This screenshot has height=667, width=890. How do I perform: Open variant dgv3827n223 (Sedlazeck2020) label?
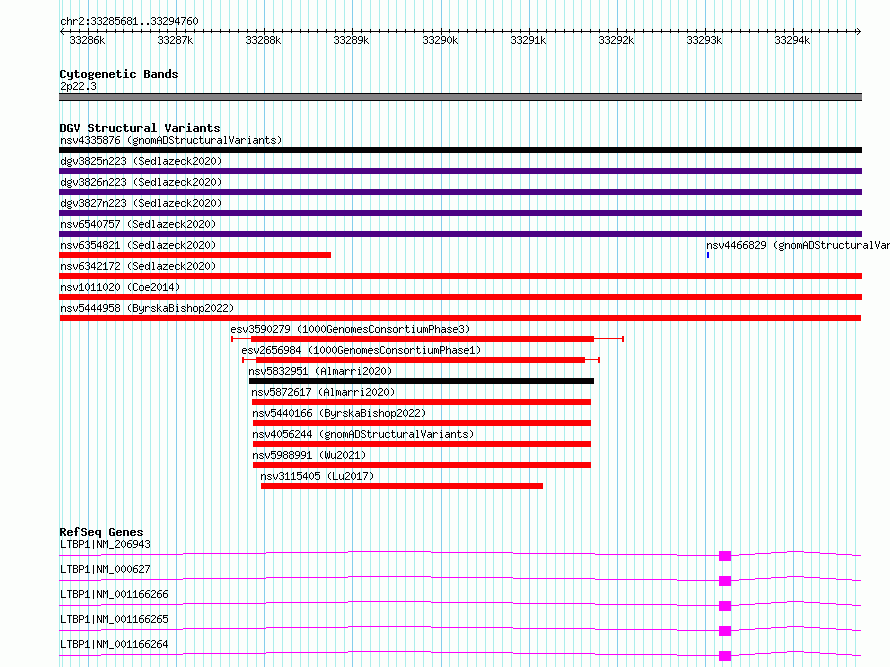141,203
